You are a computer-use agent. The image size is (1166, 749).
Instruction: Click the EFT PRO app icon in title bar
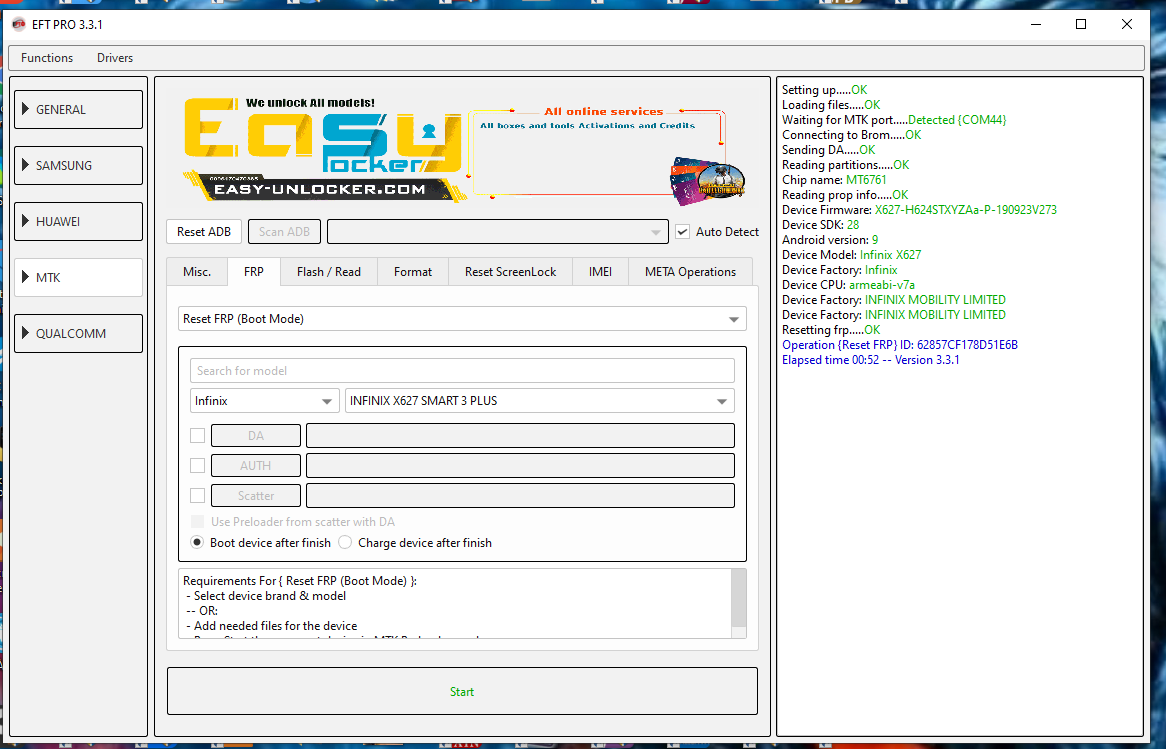pos(19,25)
